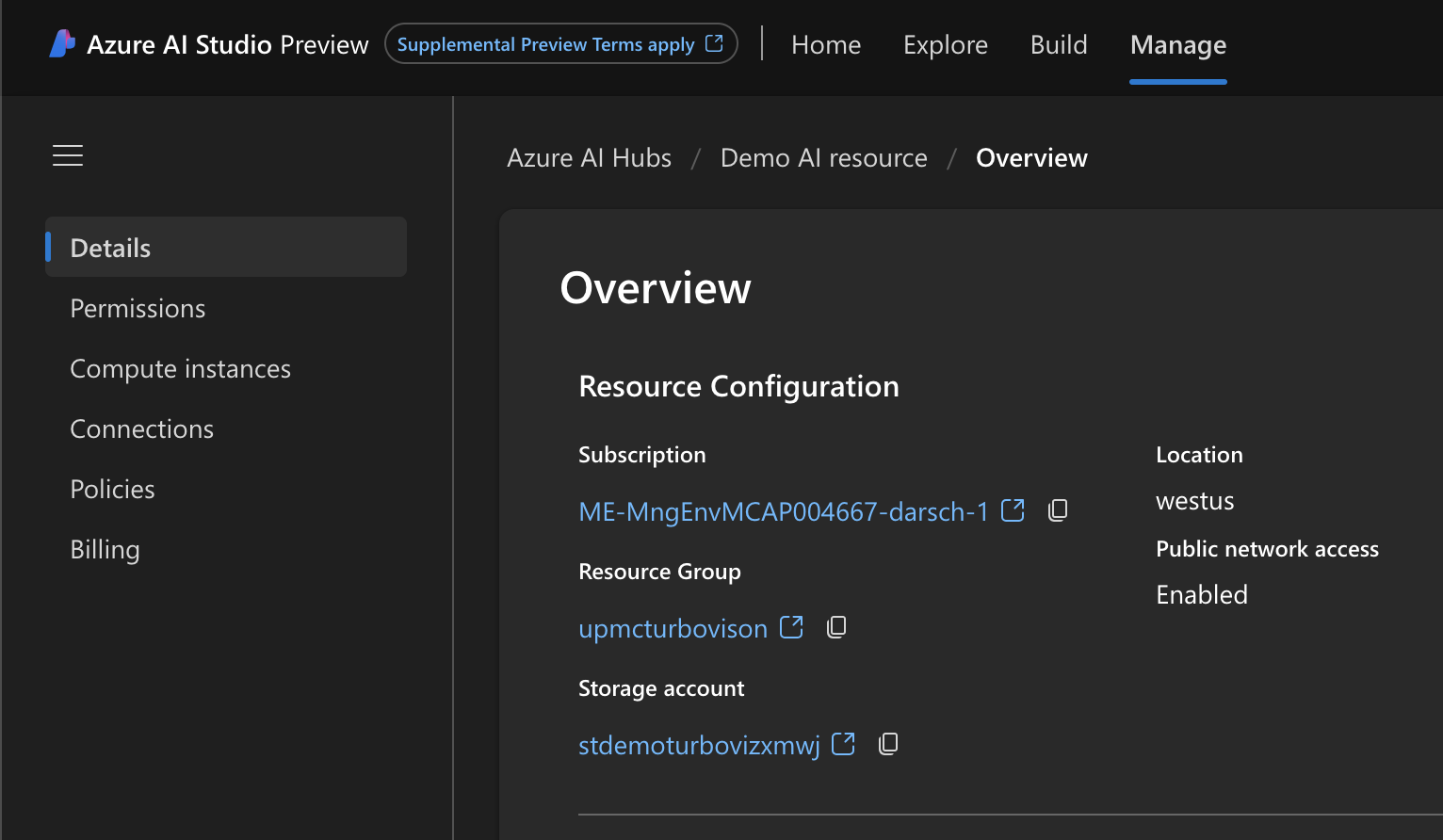Open the subscription external link icon
Image resolution: width=1443 pixels, height=840 pixels.
click(x=1013, y=510)
